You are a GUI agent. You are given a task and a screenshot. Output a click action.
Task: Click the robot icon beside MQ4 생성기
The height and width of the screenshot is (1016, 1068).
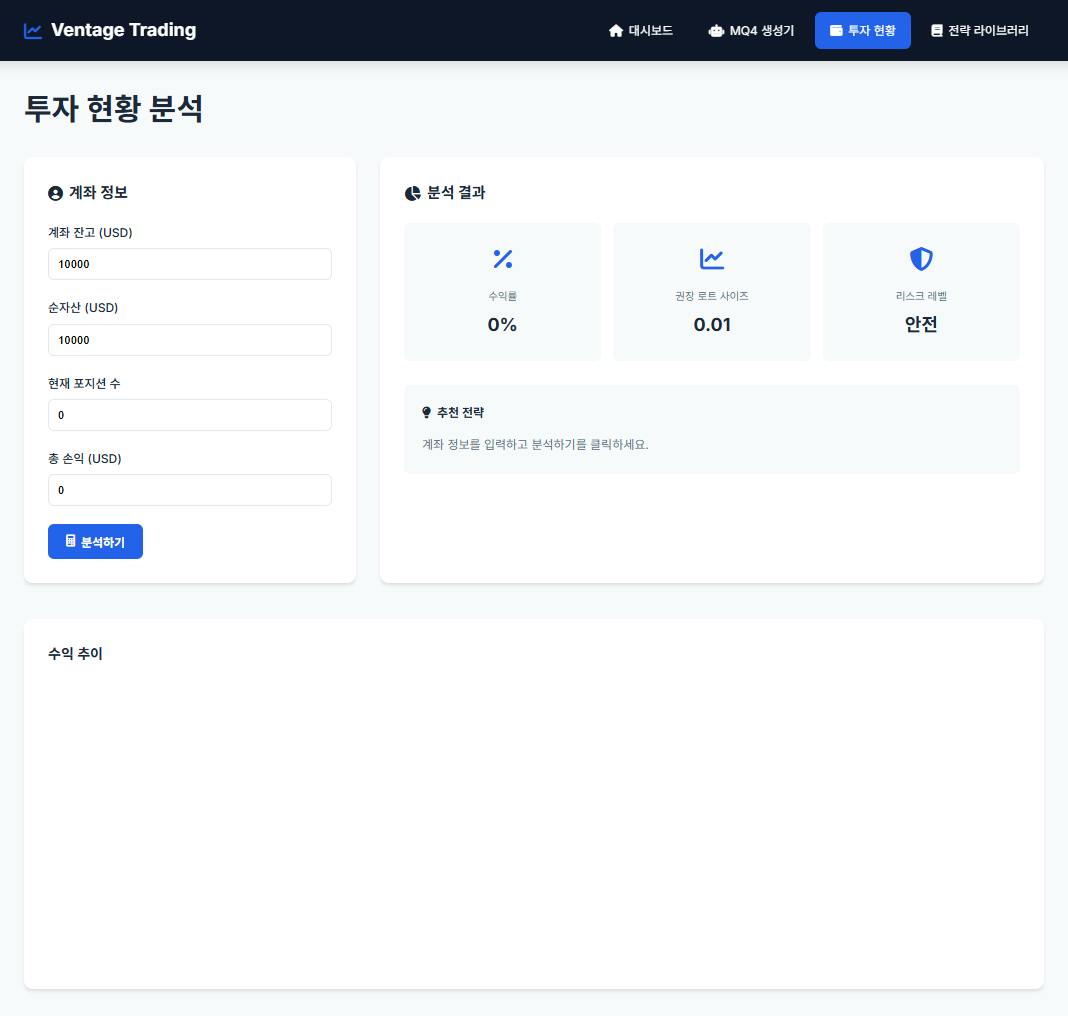pyautogui.click(x=715, y=31)
